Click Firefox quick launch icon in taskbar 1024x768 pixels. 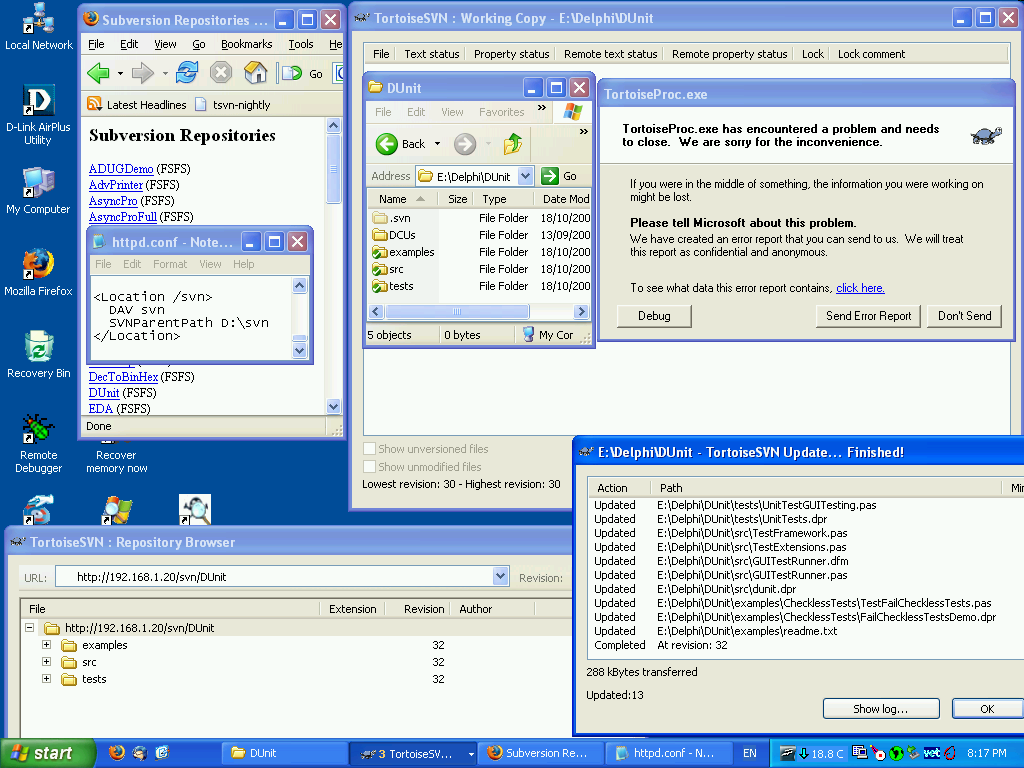(117, 753)
